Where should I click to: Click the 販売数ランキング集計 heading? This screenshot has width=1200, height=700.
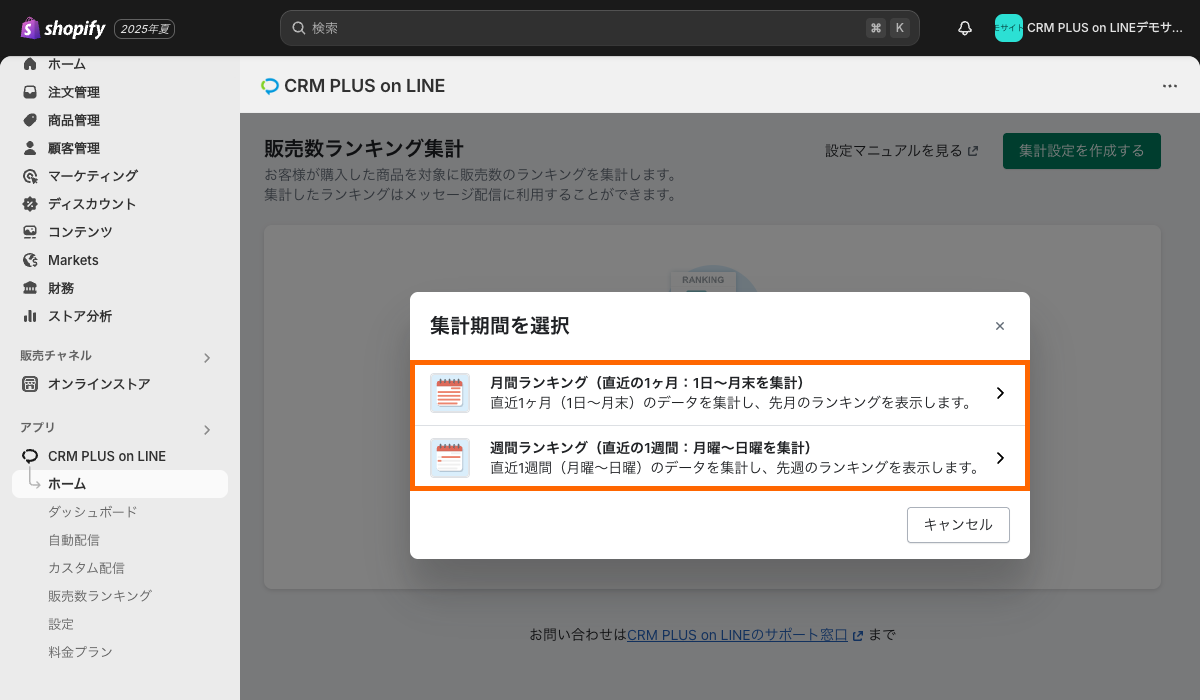[364, 149]
